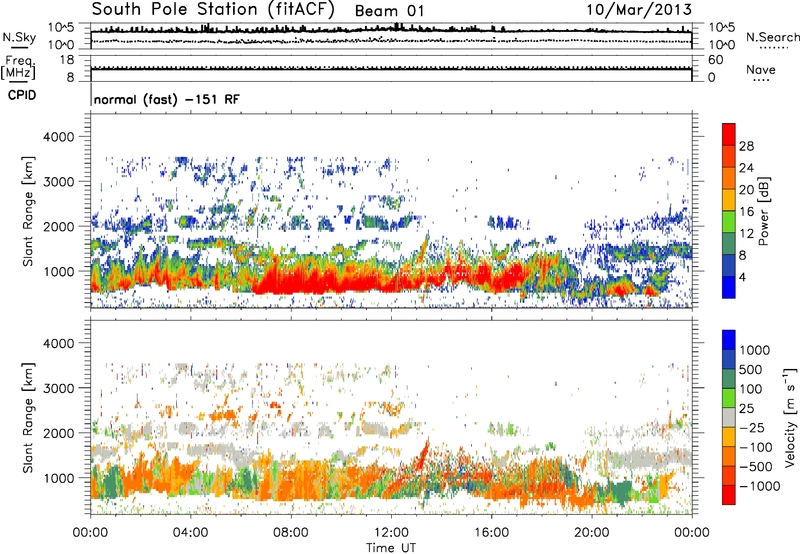This screenshot has height=554, width=800.
Task: Click the -500 label on velocity color bar
Action: click(x=756, y=466)
